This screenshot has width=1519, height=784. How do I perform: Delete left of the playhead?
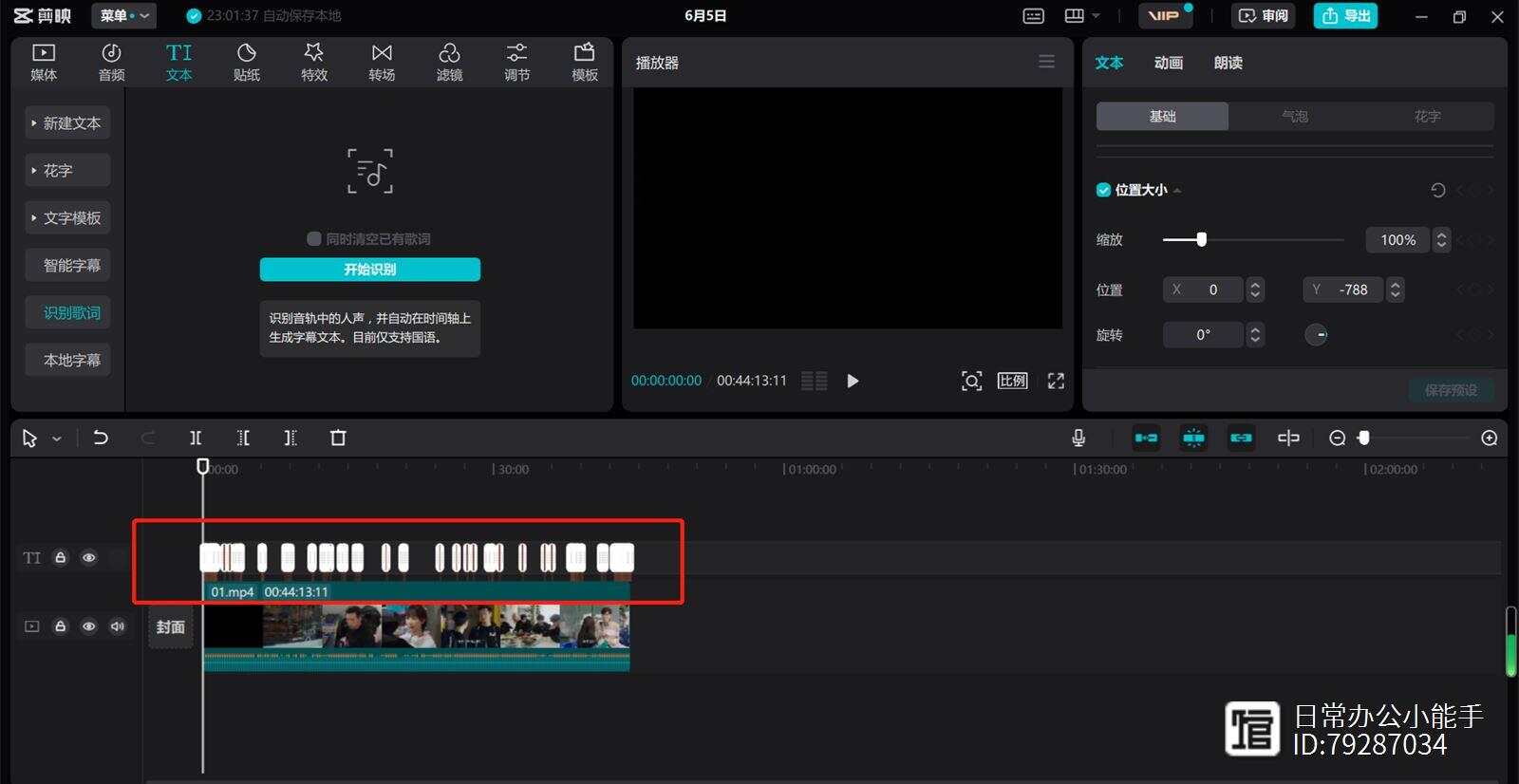[x=243, y=438]
